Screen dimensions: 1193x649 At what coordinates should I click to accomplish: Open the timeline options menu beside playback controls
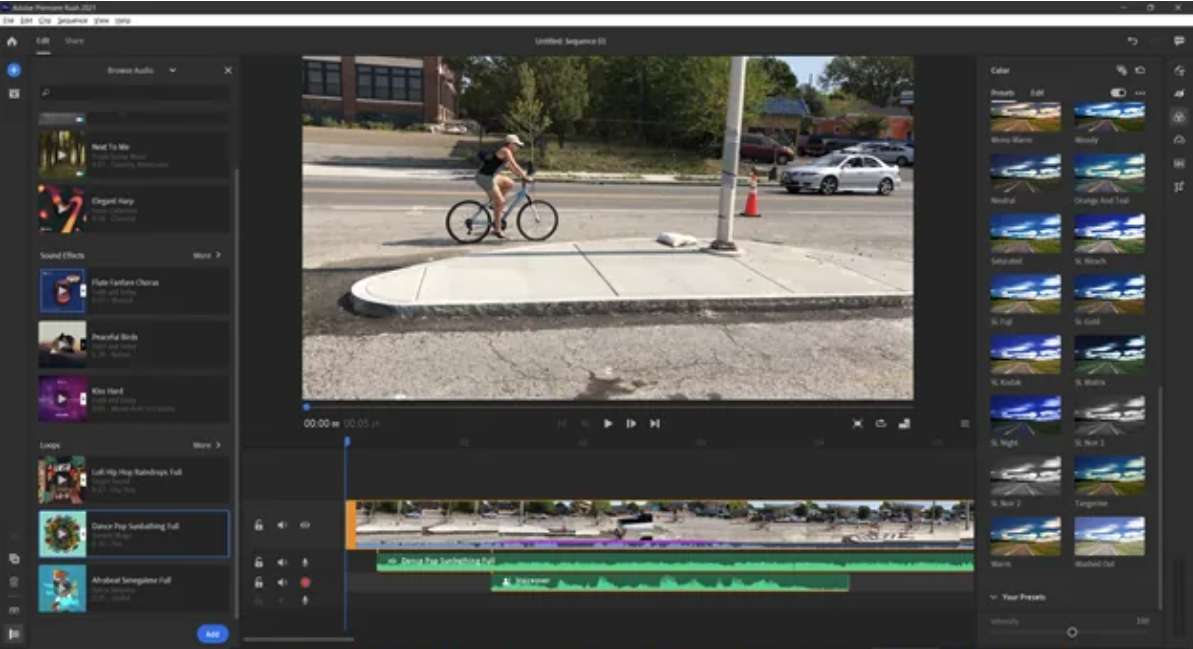tap(965, 424)
